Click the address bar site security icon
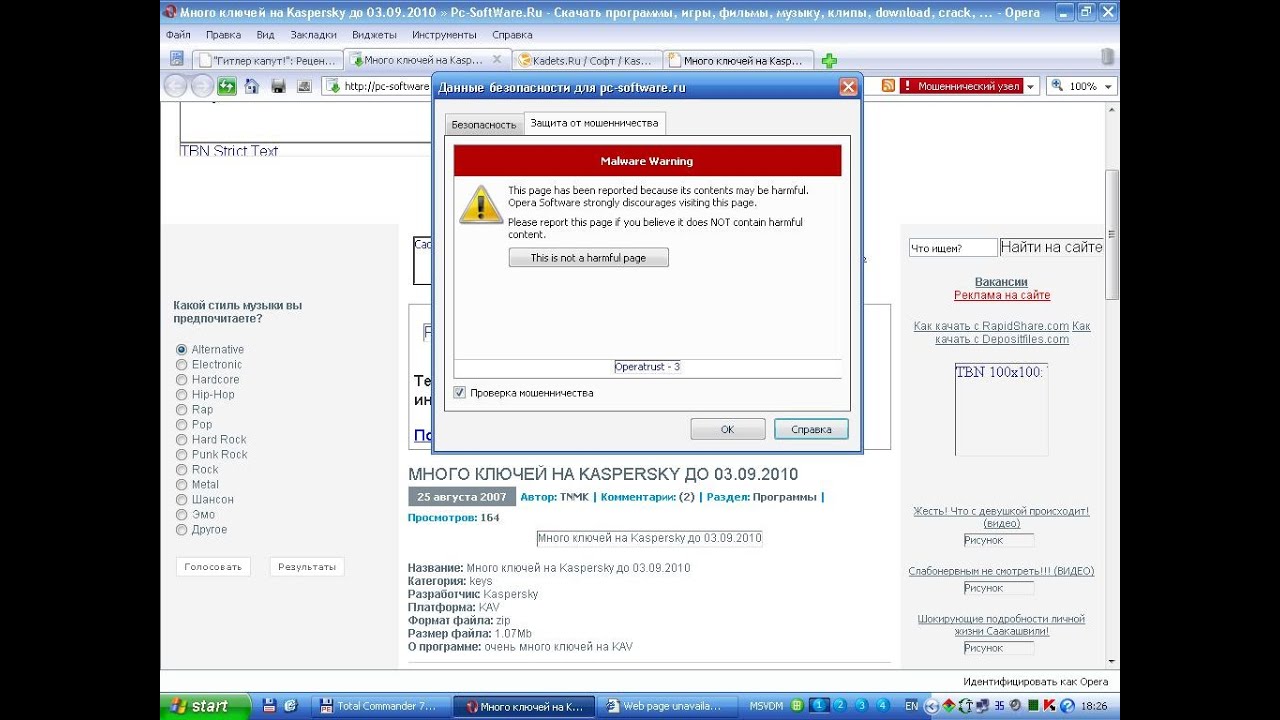The image size is (1280, 720). point(333,87)
